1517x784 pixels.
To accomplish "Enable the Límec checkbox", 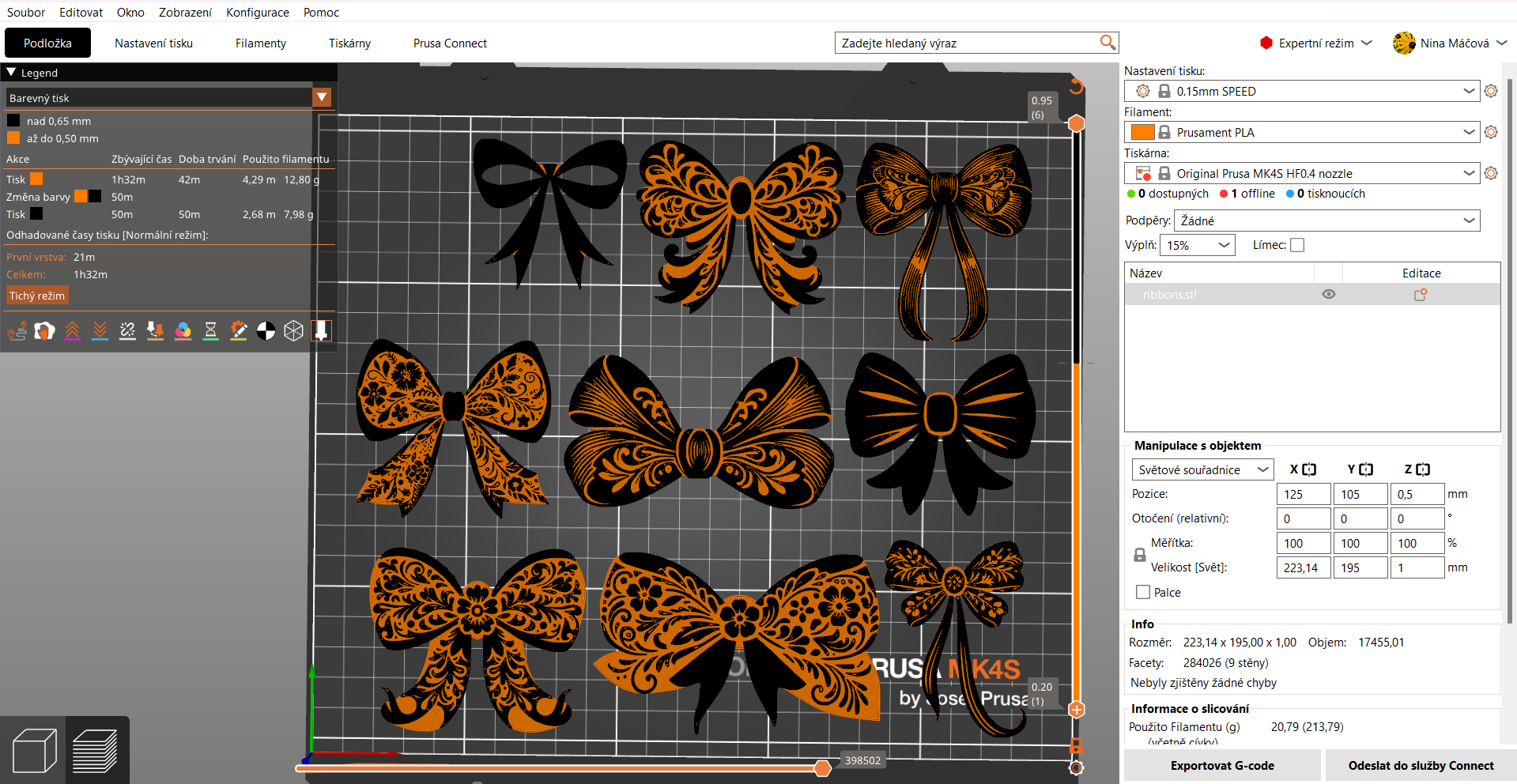I will 1297,245.
